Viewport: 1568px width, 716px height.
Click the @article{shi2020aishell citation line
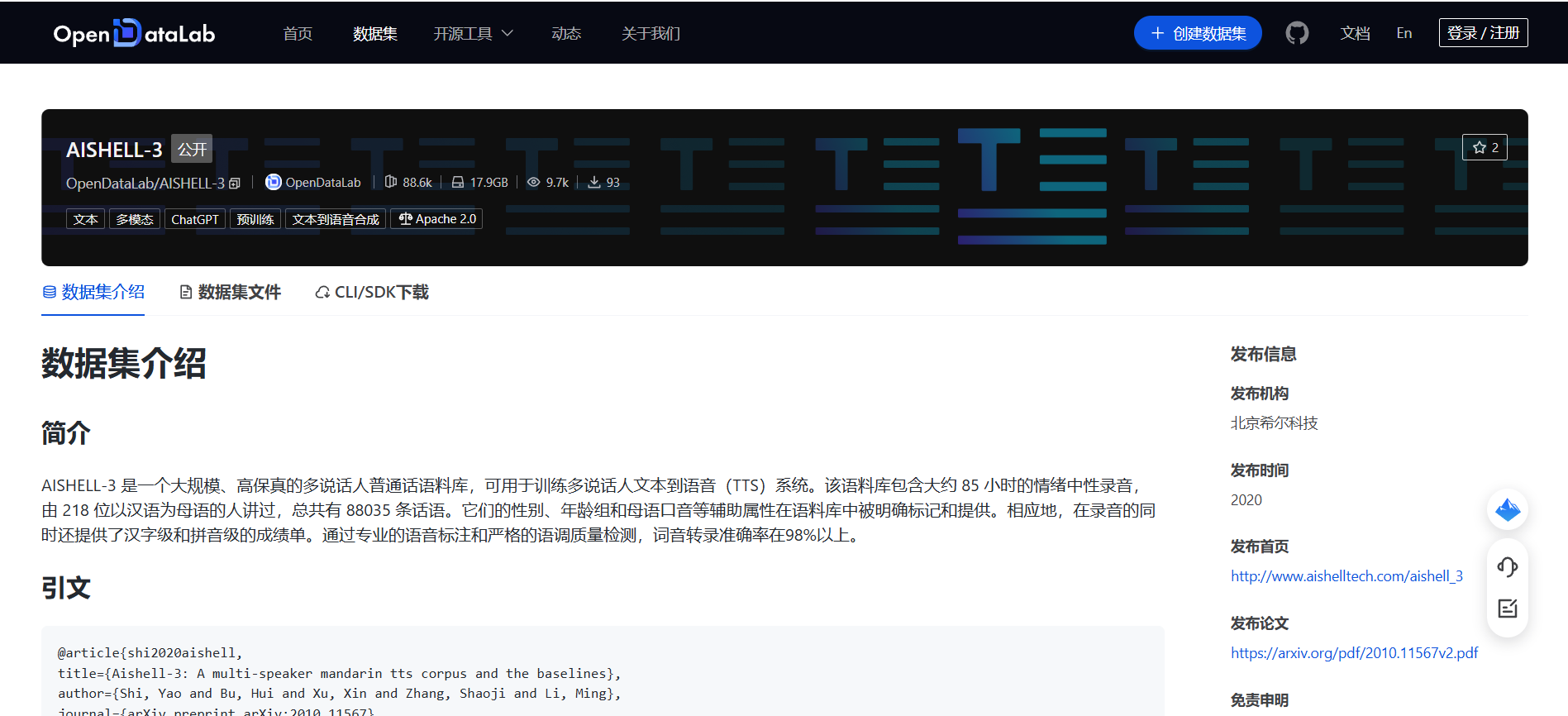pos(150,653)
